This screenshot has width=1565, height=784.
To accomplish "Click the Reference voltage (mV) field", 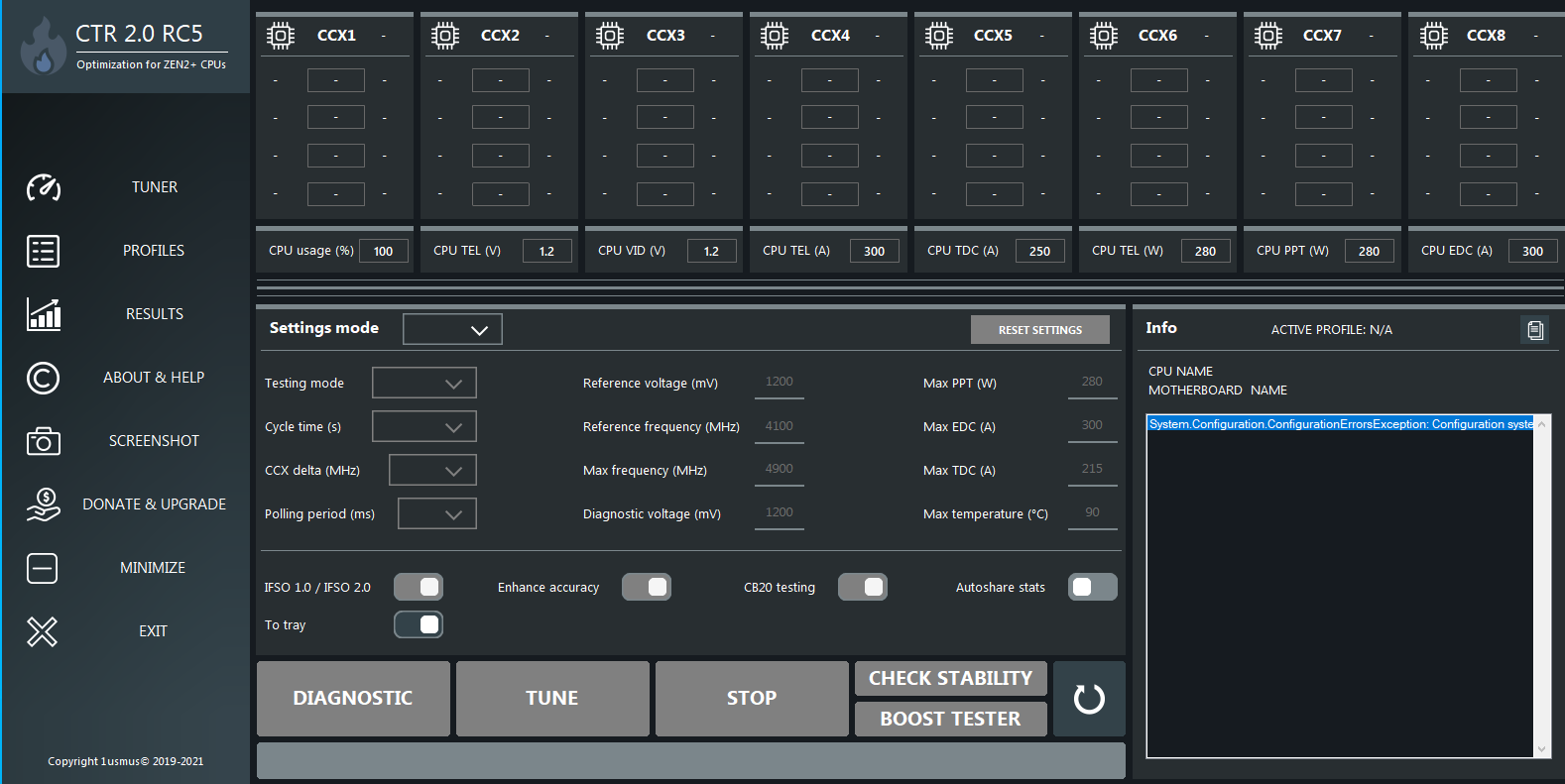I will point(780,383).
